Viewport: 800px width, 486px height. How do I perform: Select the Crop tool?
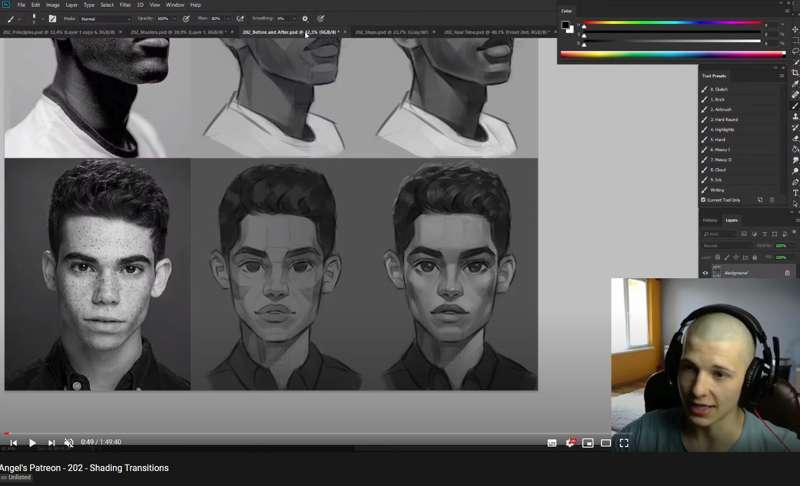point(795,73)
